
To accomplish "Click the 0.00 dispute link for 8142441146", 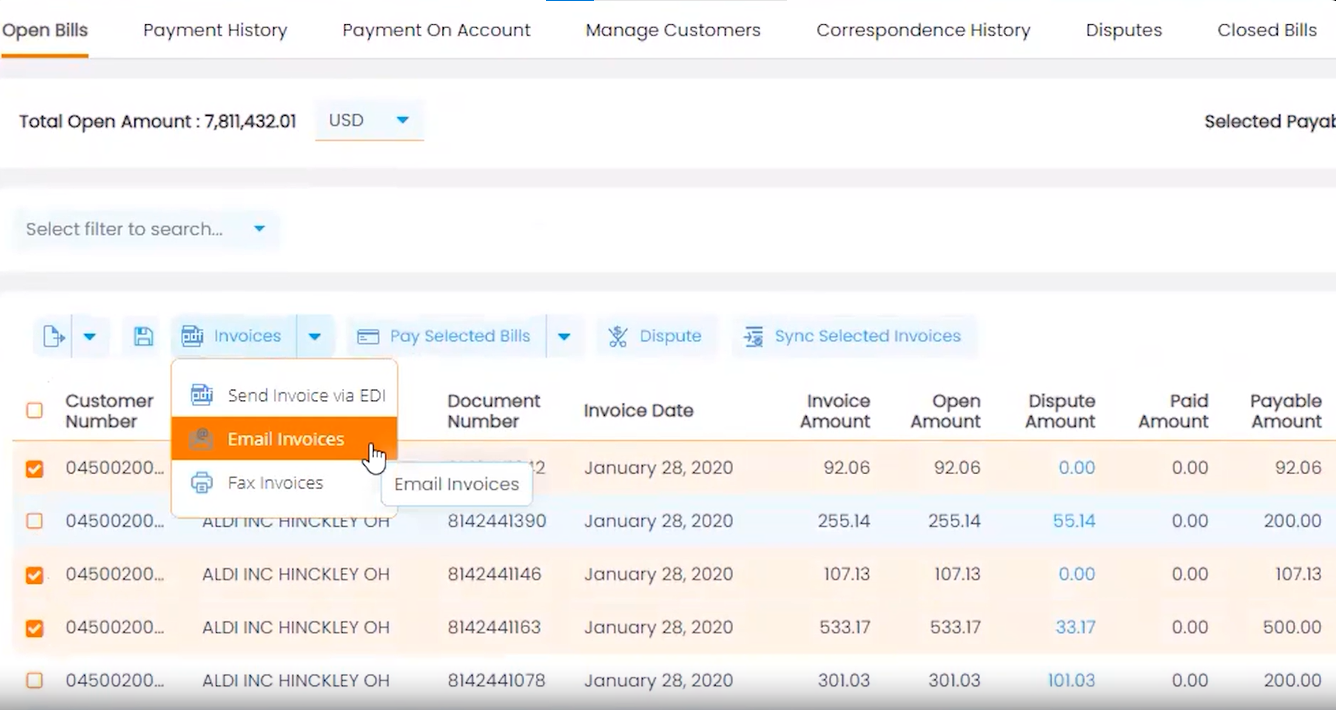I will coord(1077,574).
